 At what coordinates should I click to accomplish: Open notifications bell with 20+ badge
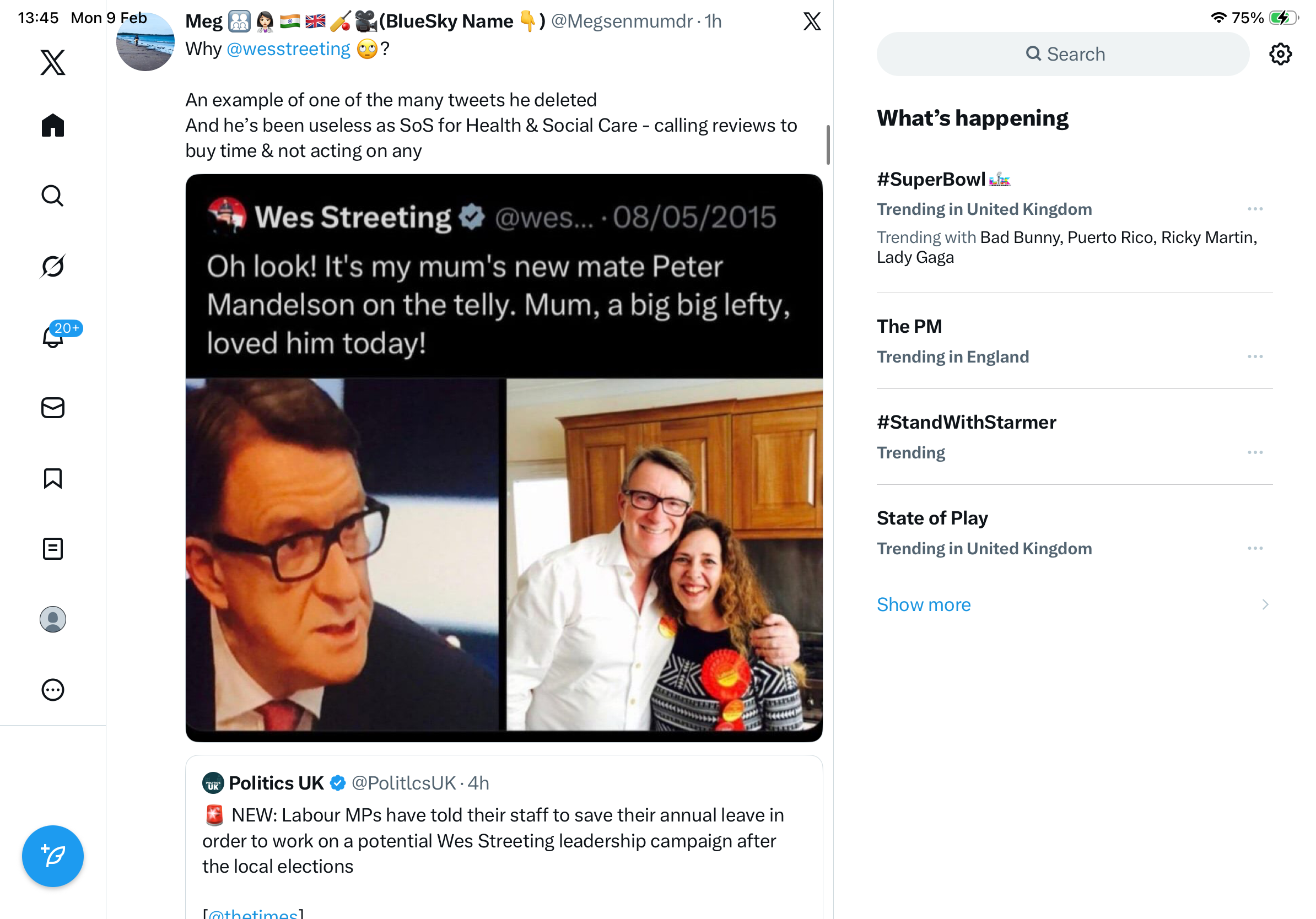[x=53, y=337]
